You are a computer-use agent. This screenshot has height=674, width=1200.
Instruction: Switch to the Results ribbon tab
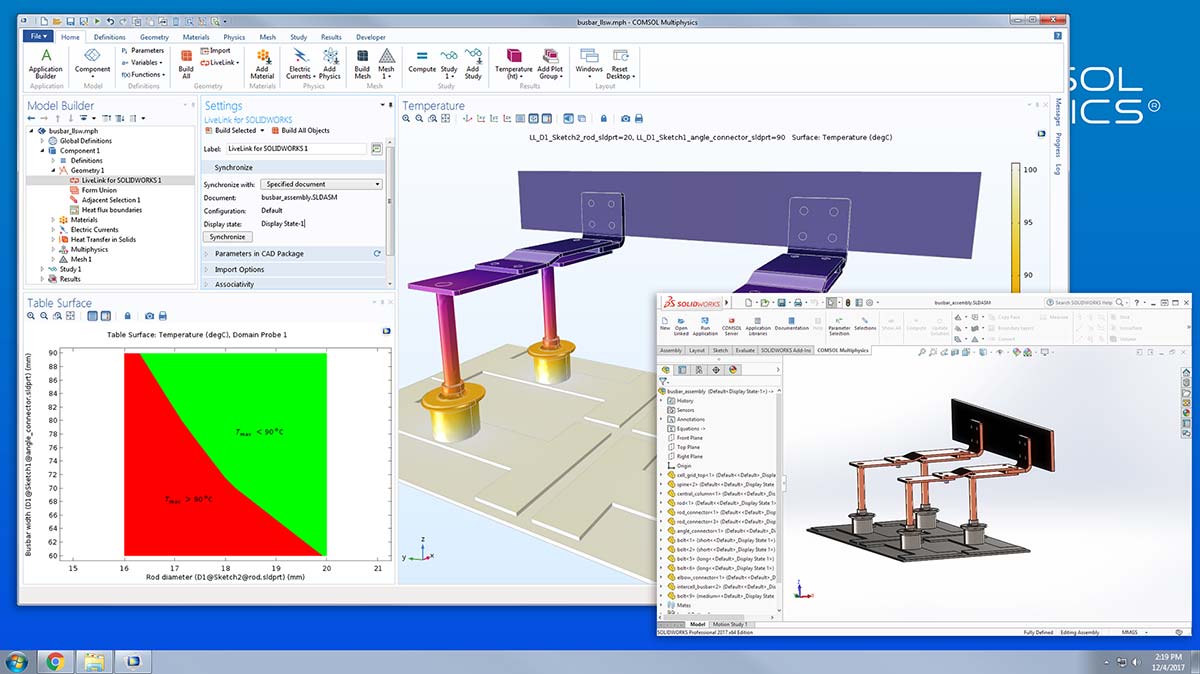[x=330, y=37]
